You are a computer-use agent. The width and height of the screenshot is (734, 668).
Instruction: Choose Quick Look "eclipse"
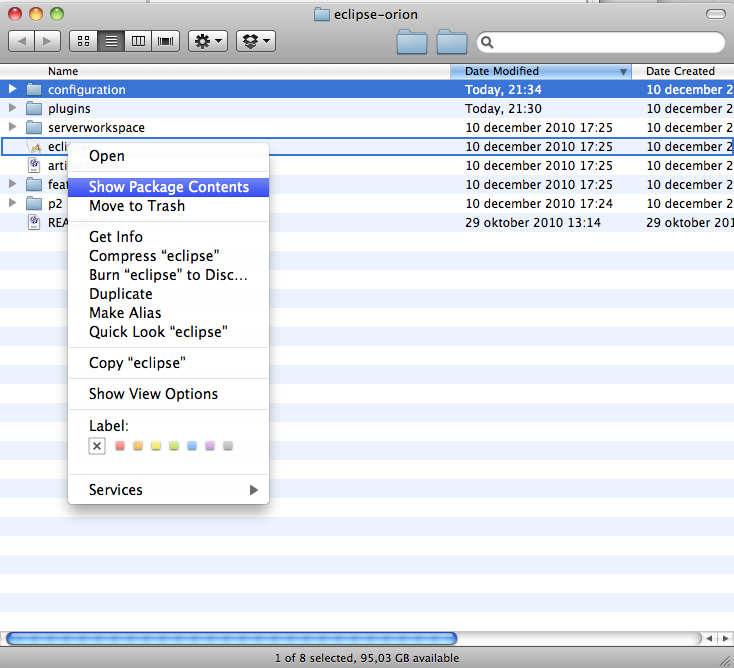[169, 332]
